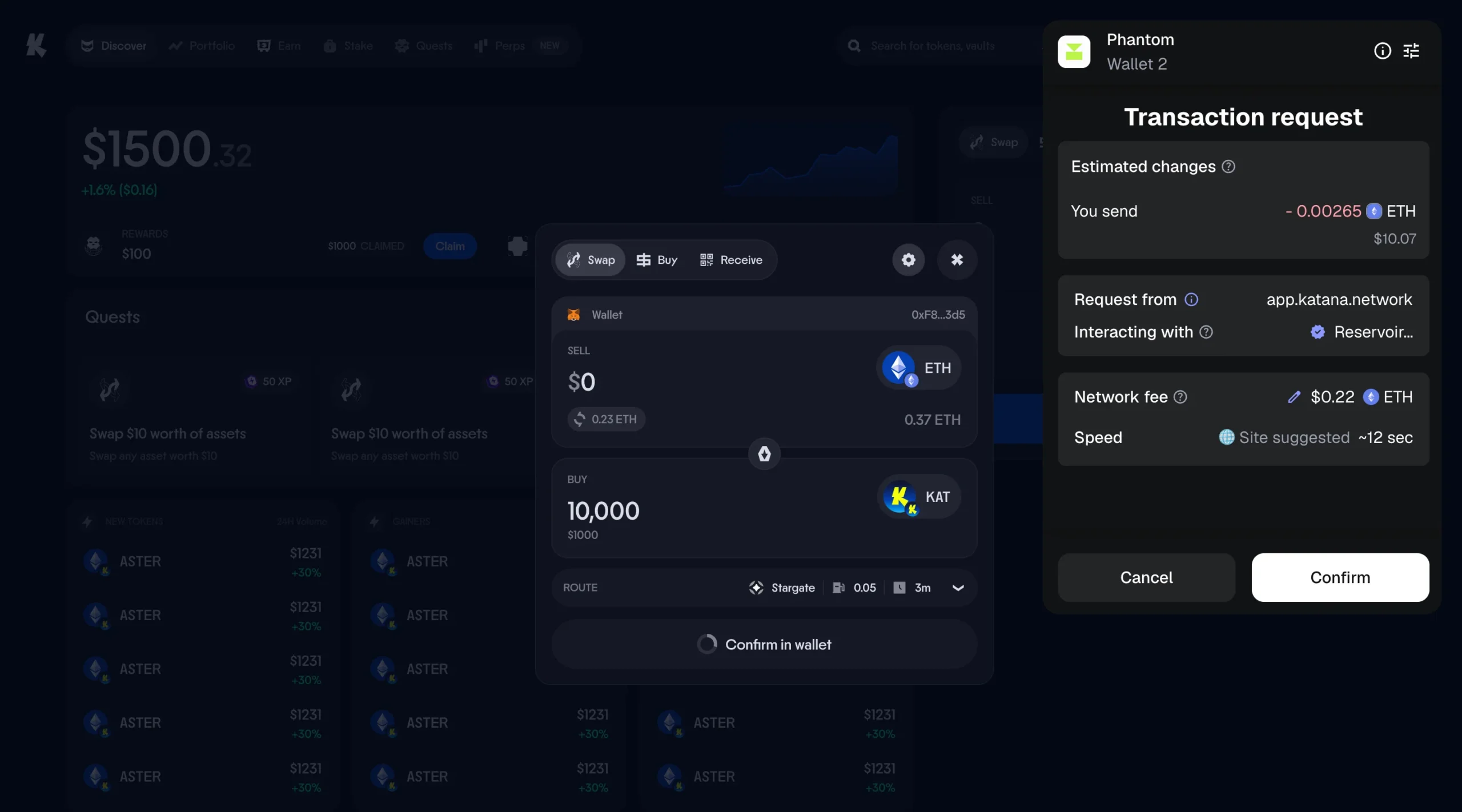Open the KAT buy token selector
Viewport: 1462px width, 812px height.
(919, 497)
